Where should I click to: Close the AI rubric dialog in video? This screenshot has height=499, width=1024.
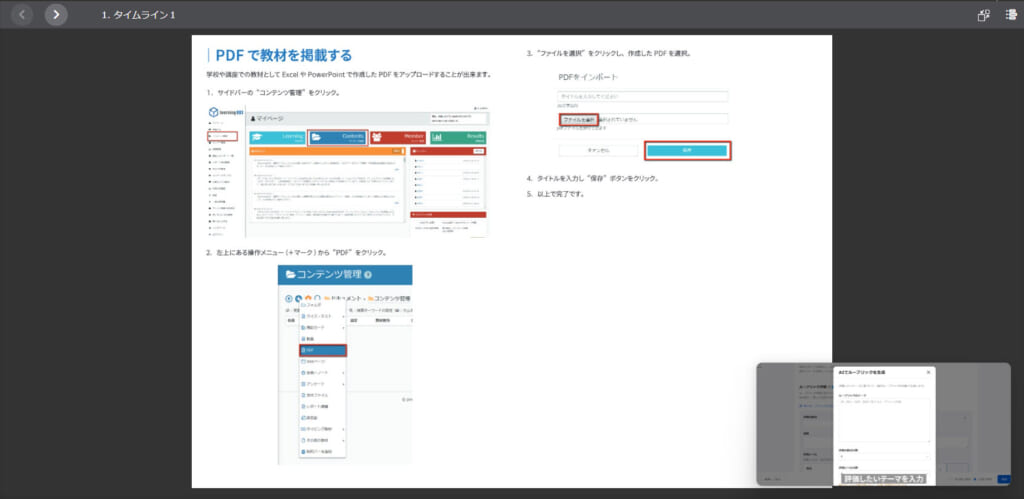pyautogui.click(x=928, y=372)
